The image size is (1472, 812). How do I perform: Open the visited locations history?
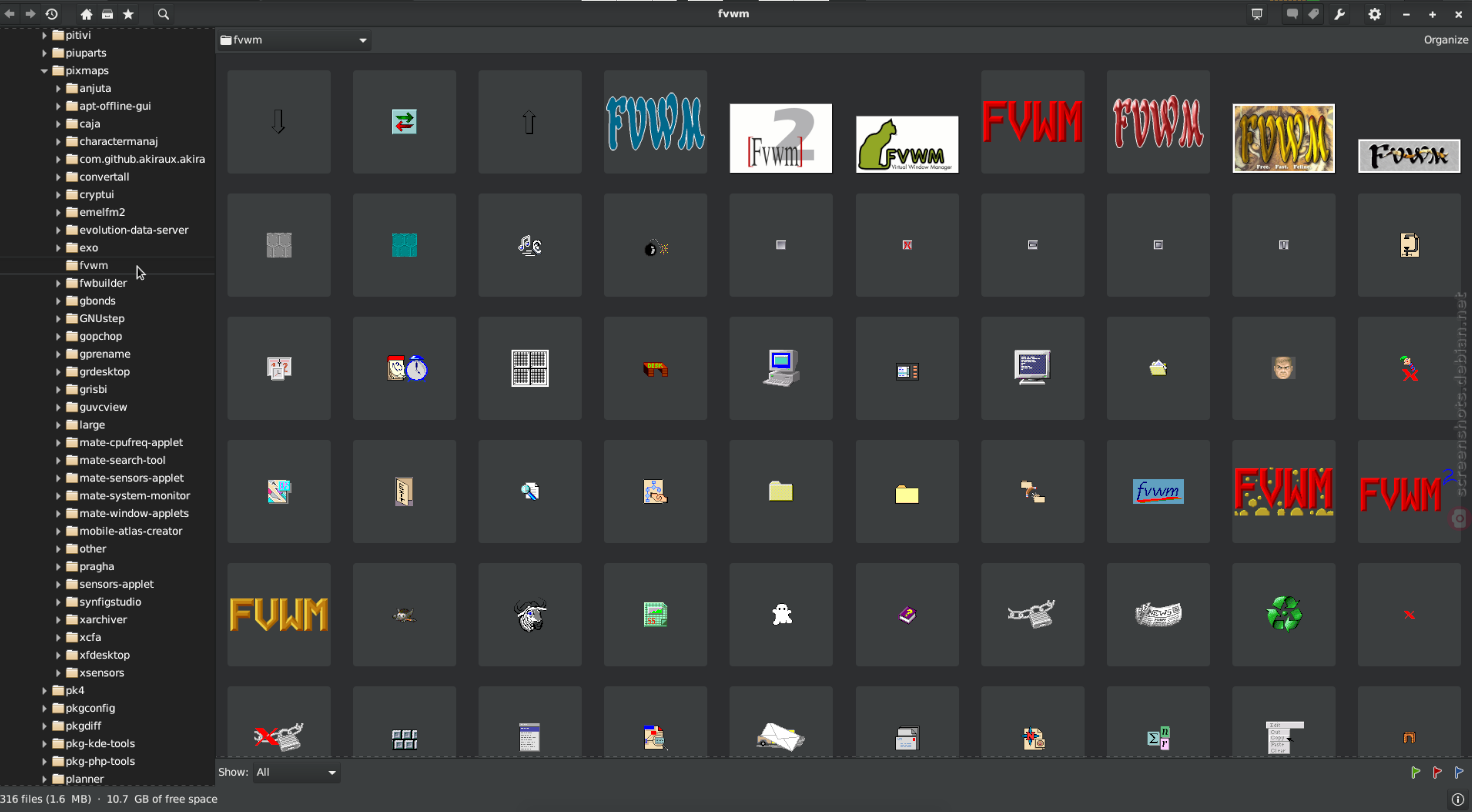(51, 14)
